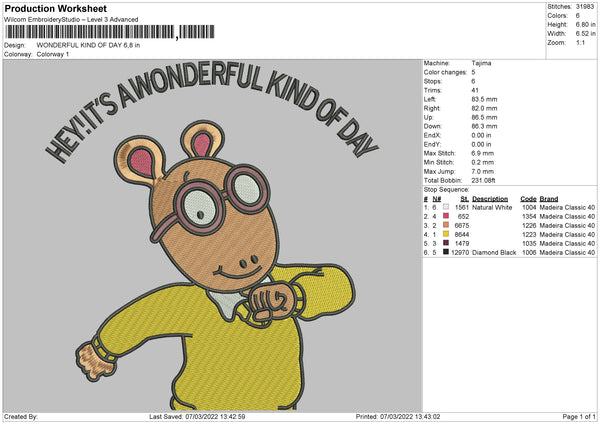Click the 'Brand' column header
Image resolution: width=600 pixels, height=424 pixels.
point(549,199)
